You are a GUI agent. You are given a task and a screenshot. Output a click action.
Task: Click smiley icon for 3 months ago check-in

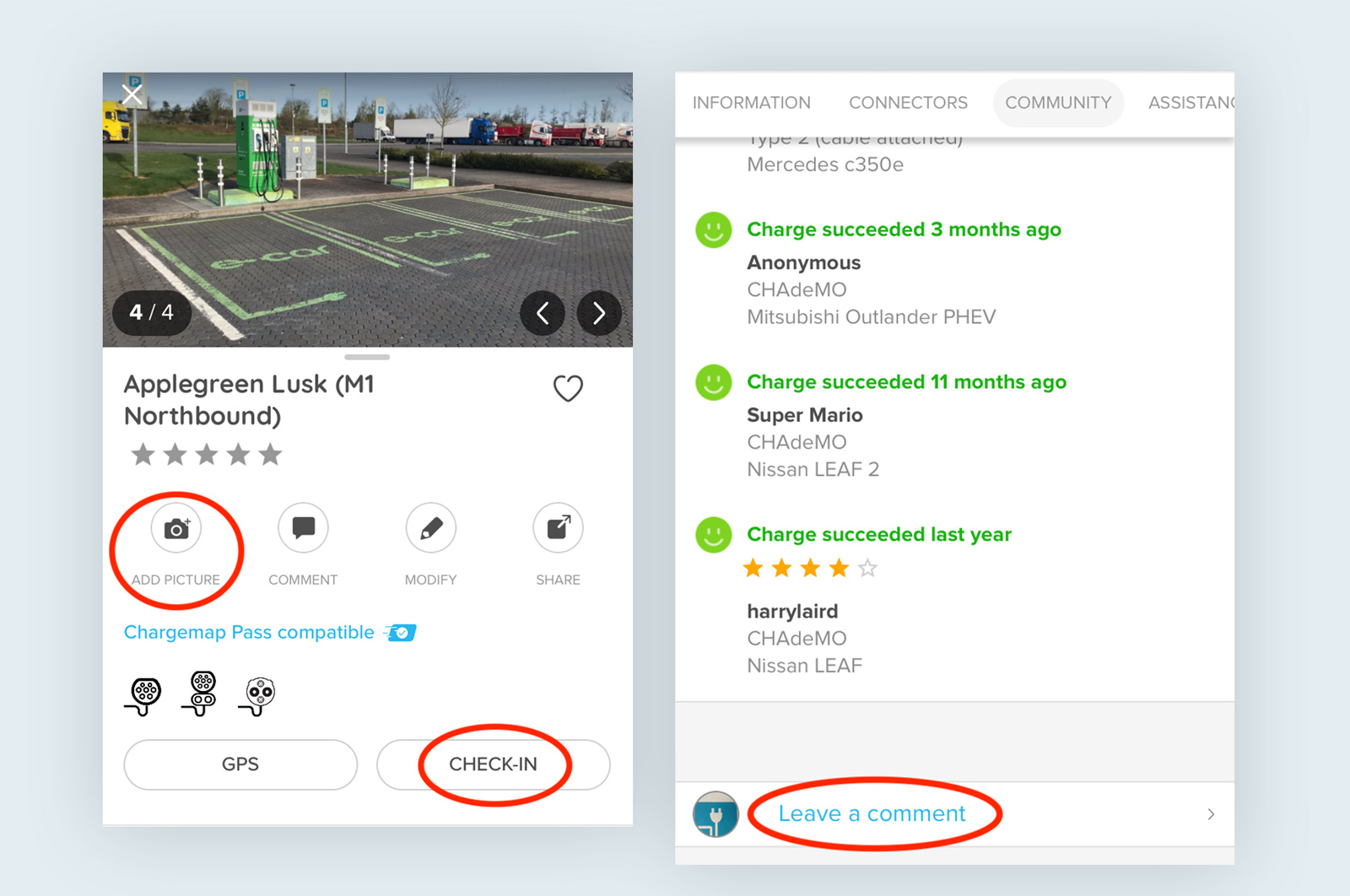tap(713, 229)
